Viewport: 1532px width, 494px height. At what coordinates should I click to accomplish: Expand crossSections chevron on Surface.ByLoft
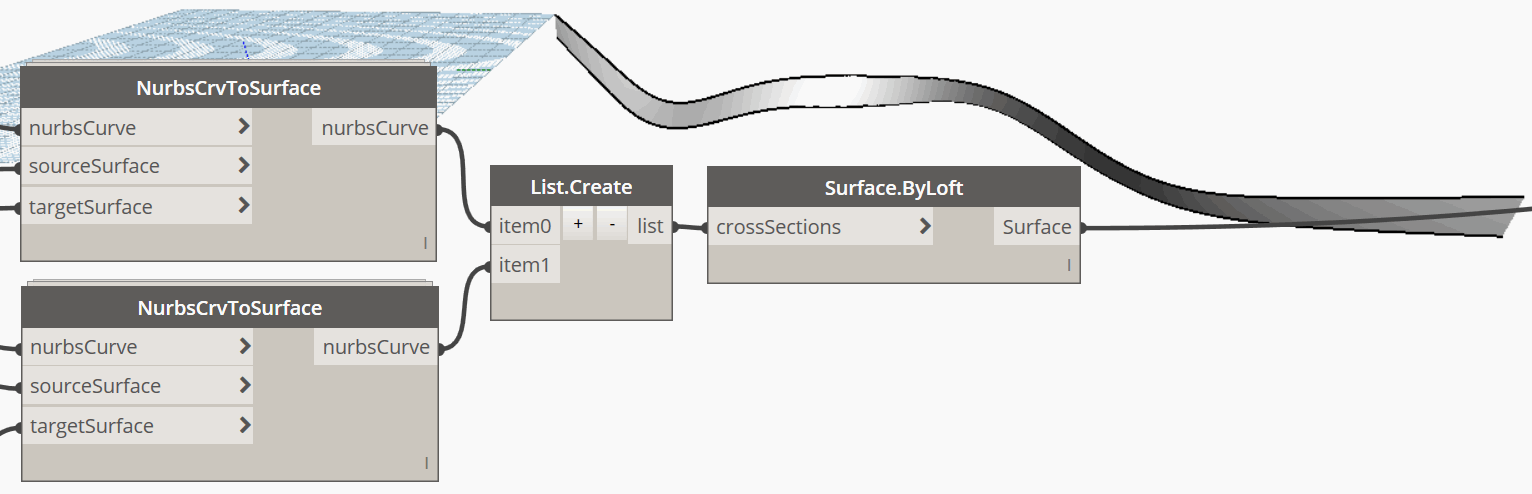pos(925,226)
